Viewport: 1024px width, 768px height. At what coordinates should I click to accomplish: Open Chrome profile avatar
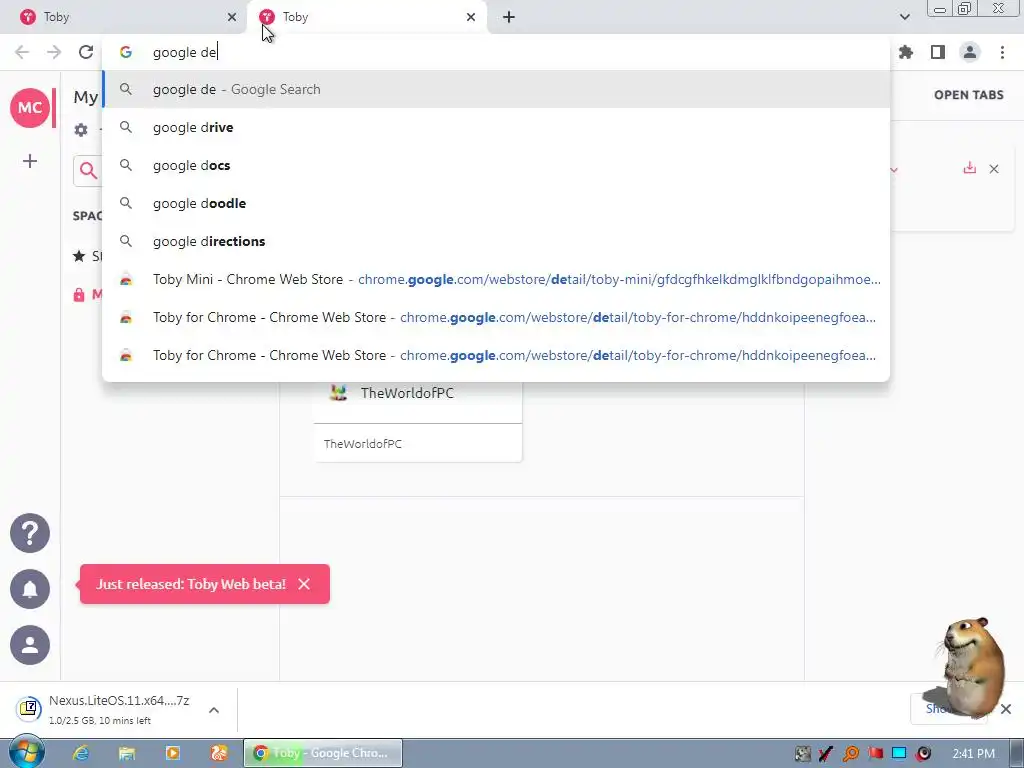pyautogui.click(x=970, y=52)
